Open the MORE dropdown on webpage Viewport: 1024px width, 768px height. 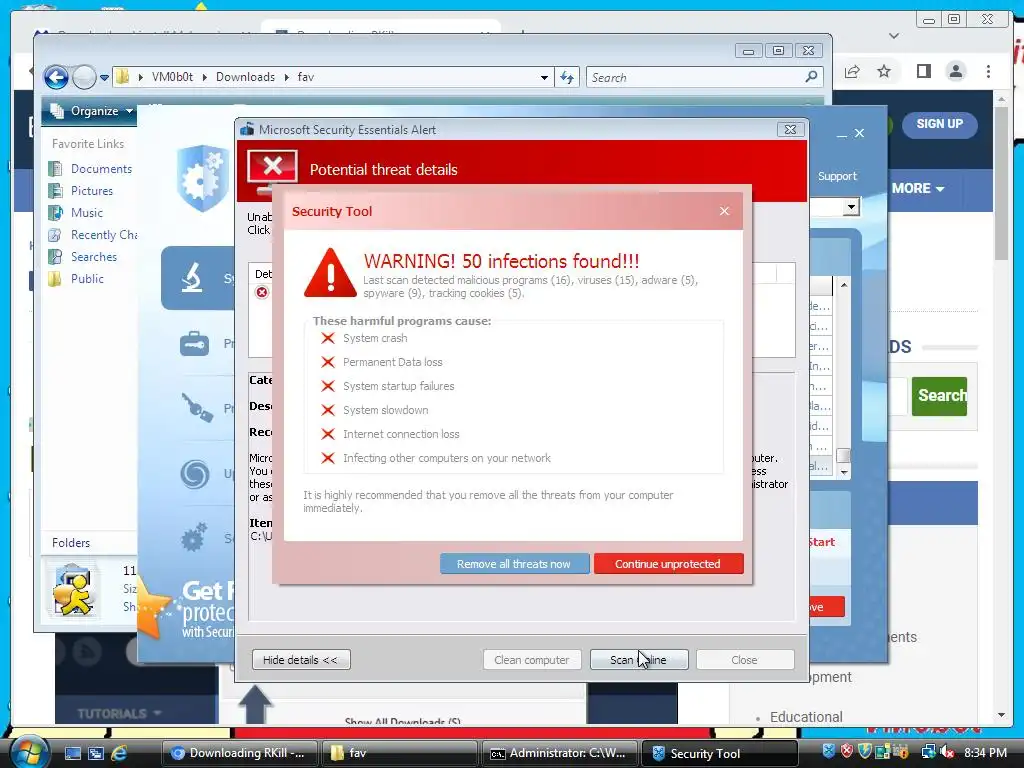[x=918, y=188]
